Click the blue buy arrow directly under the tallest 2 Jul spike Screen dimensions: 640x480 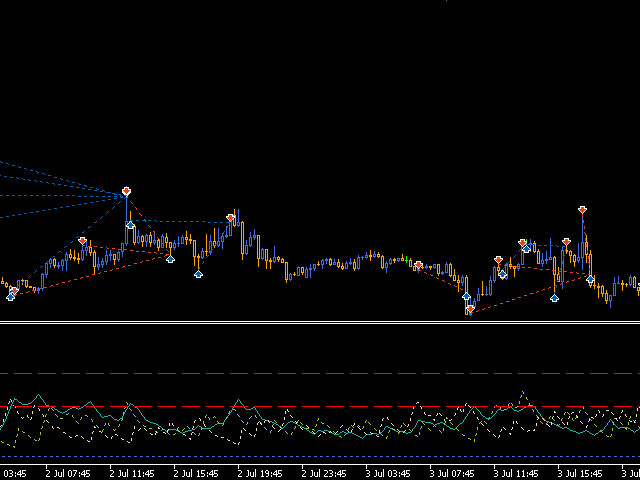pyautogui.click(x=130, y=225)
